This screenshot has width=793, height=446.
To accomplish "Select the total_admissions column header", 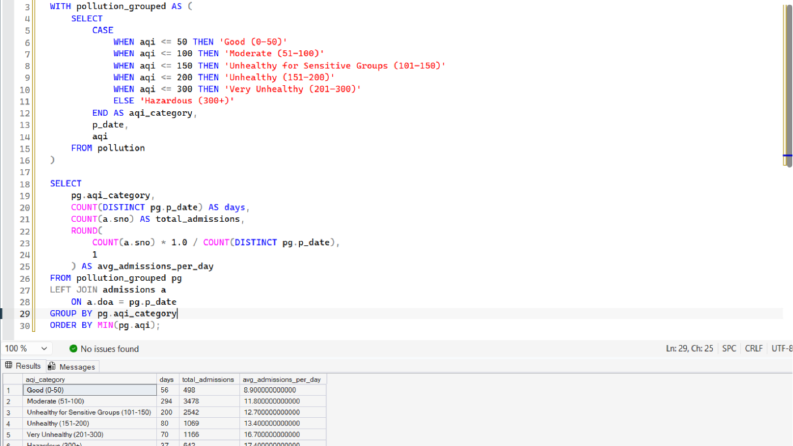I will pos(209,379).
